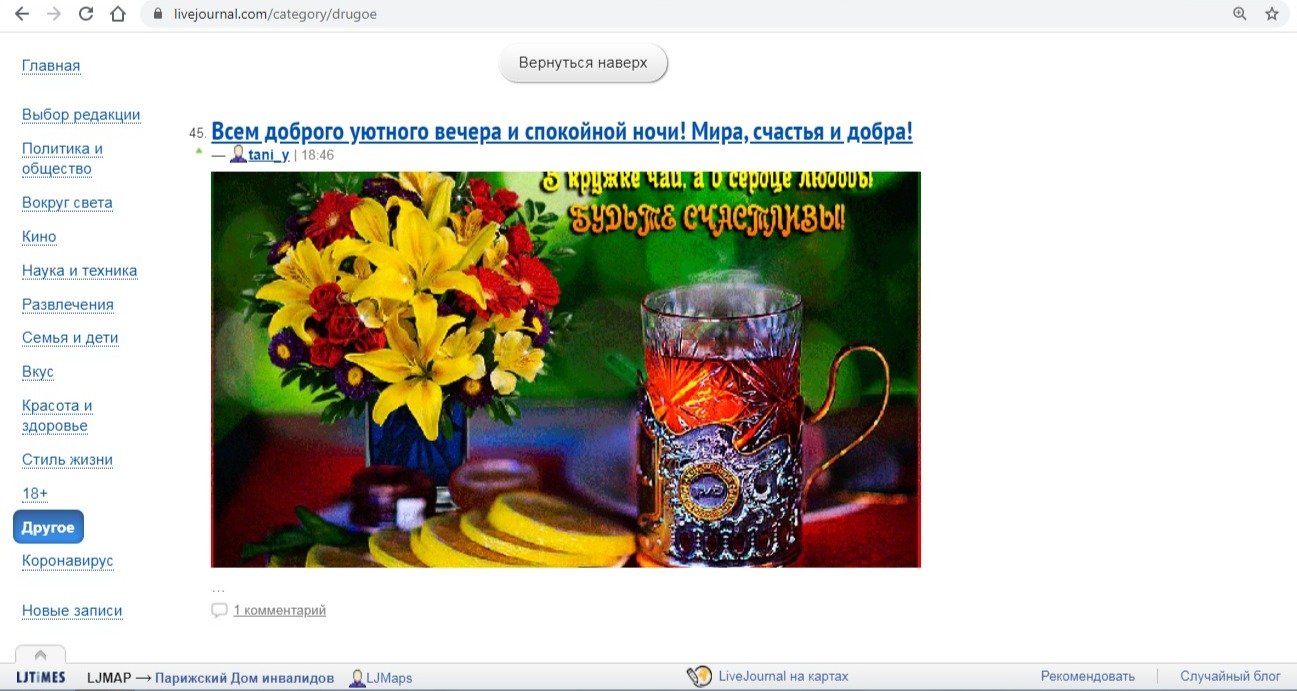Open Случайный блог link
The width and height of the screenshot is (1297, 691).
[x=1230, y=677]
